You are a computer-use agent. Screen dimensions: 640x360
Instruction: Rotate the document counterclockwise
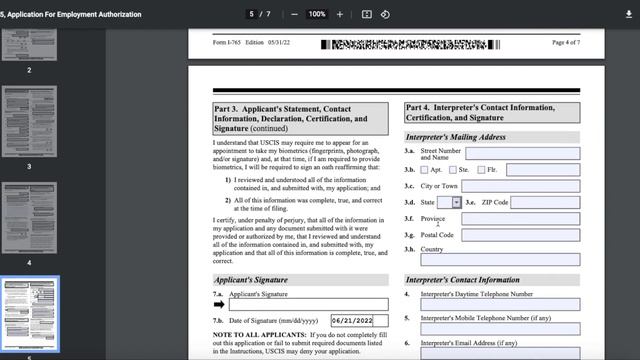click(x=385, y=14)
